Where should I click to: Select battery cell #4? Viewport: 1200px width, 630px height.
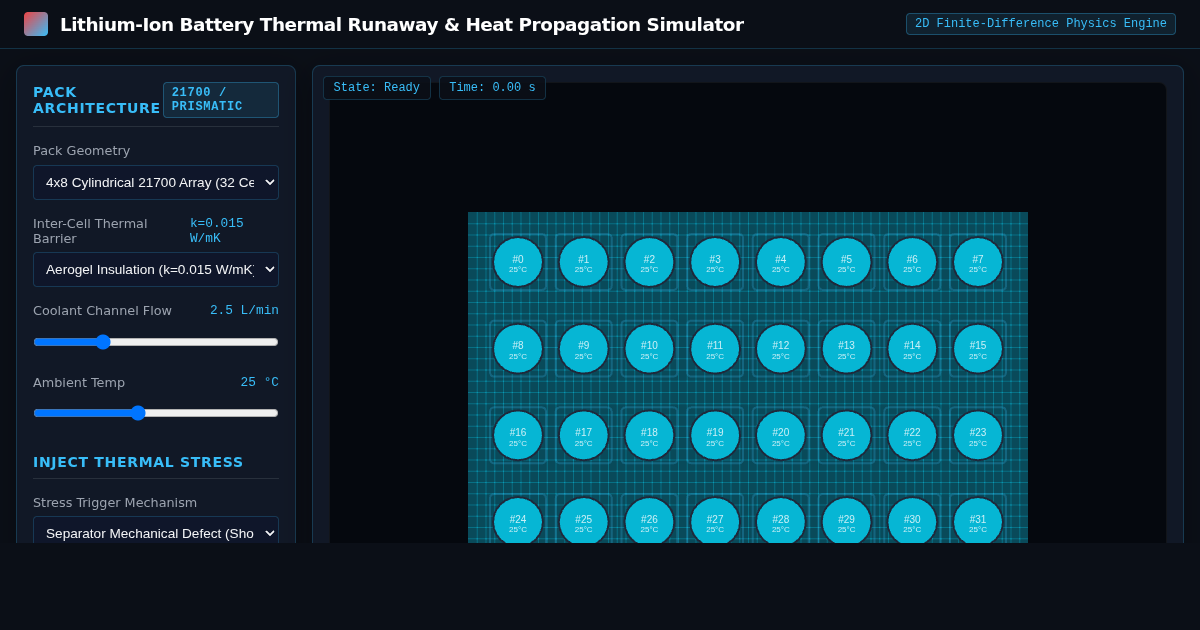click(x=781, y=262)
